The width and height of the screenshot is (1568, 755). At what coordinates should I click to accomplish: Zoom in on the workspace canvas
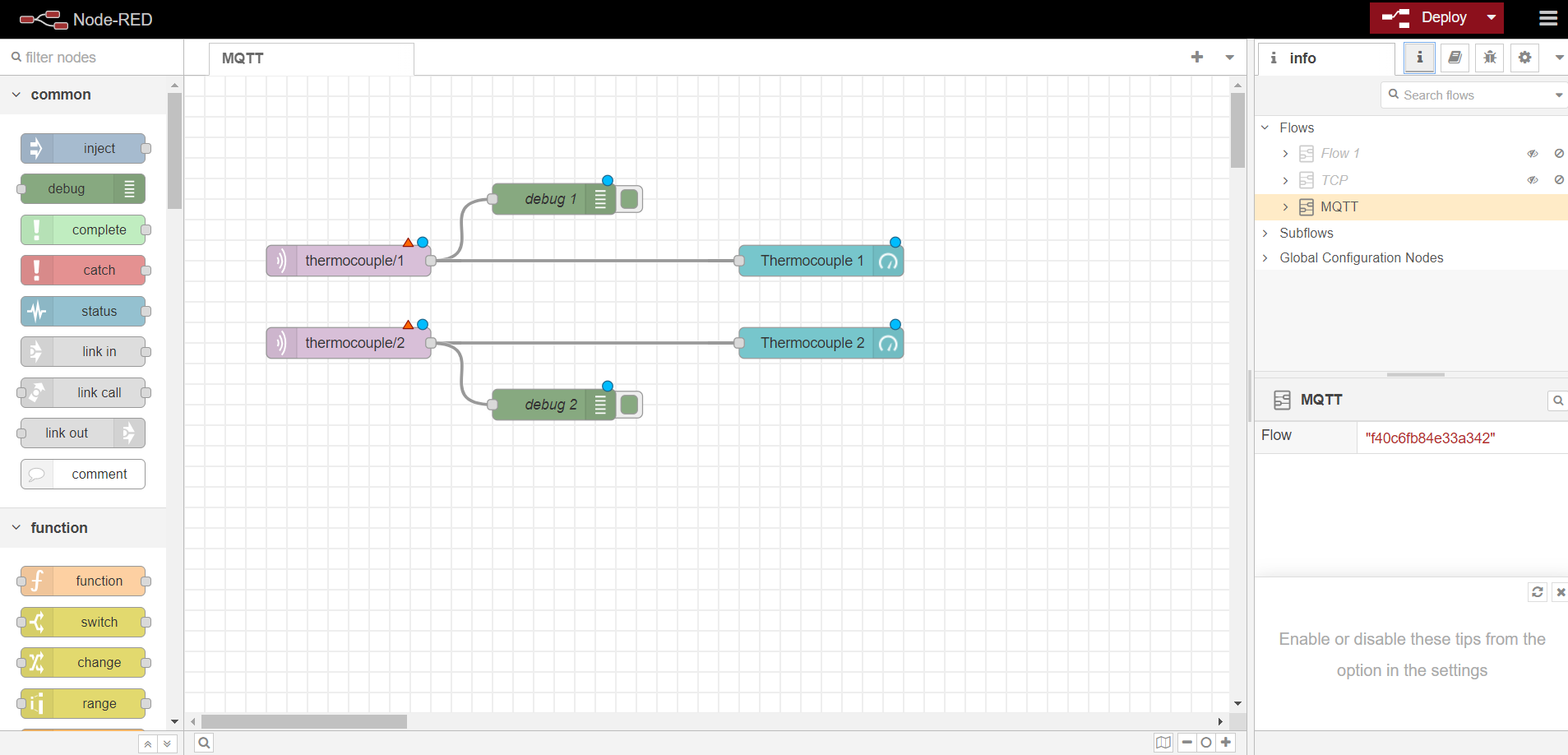(x=1225, y=743)
